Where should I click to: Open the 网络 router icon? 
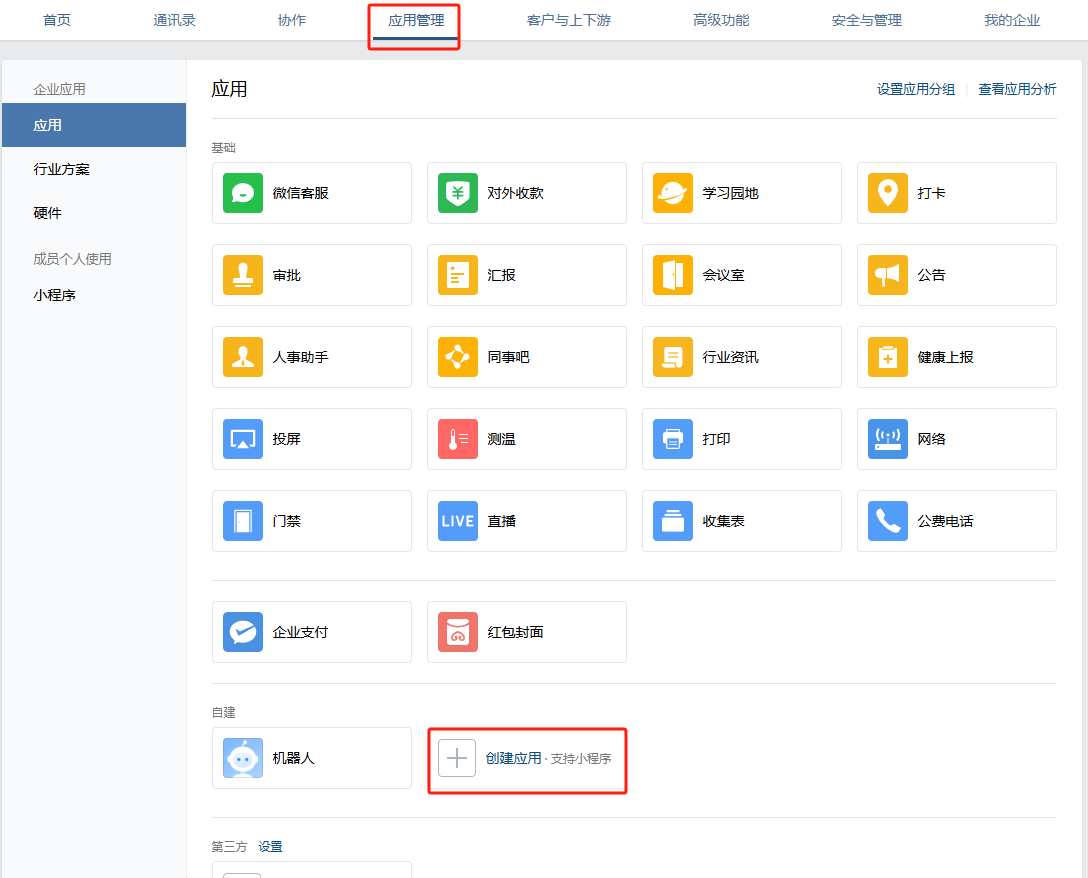coord(888,439)
